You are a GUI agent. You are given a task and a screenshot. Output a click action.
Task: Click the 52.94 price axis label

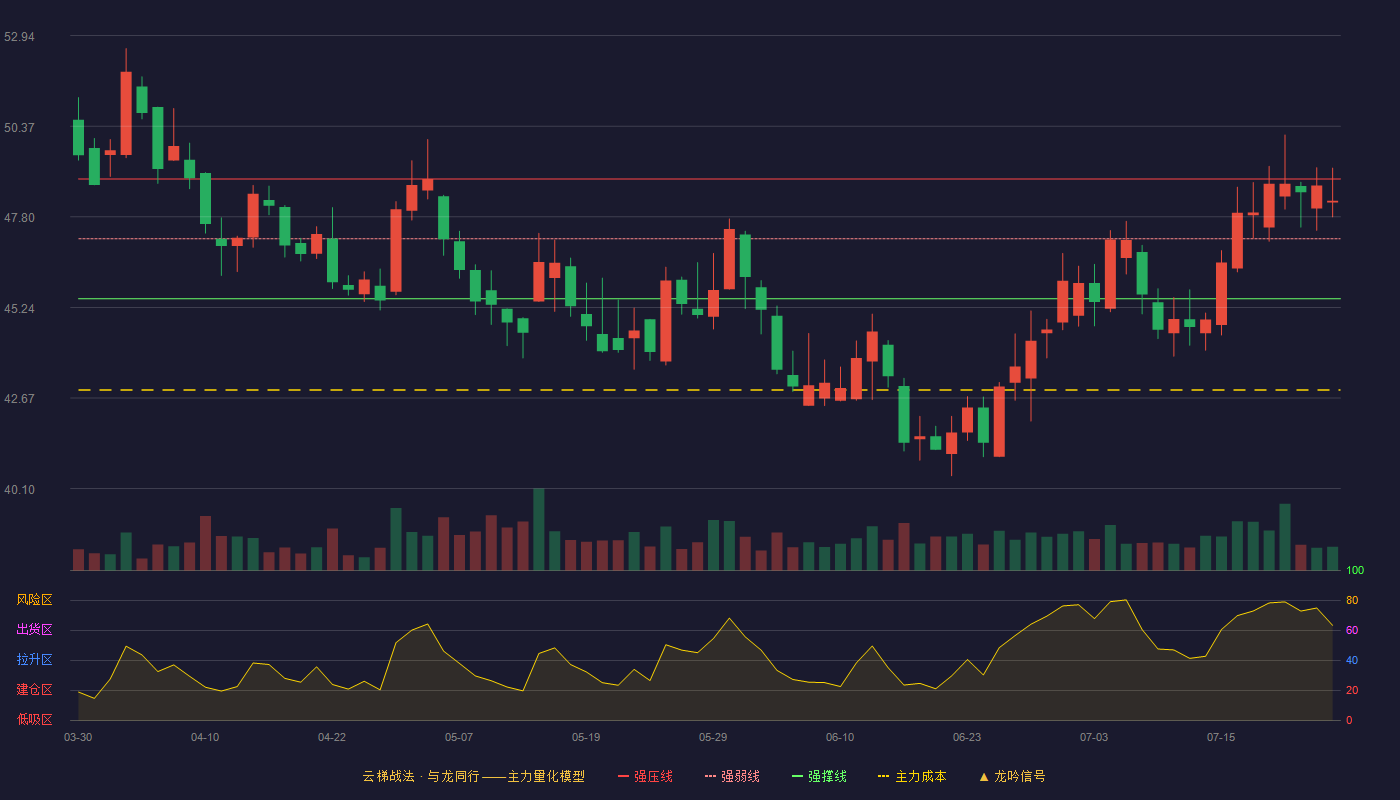19,37
